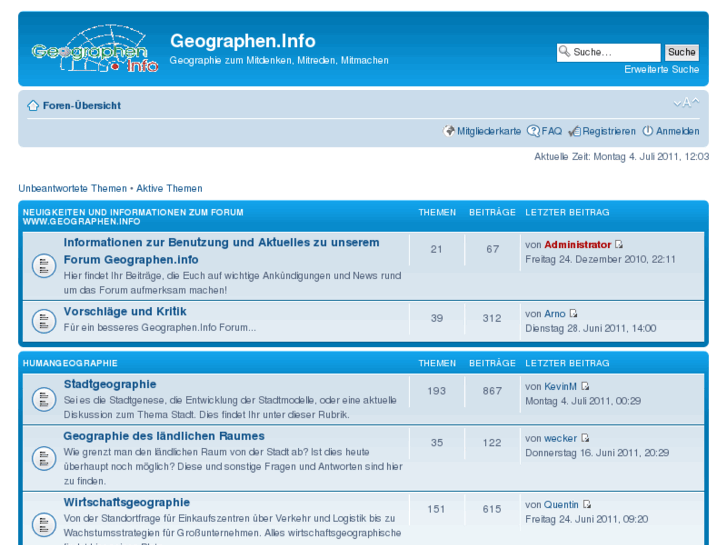Click forum icon for Geographie des ländlichen Raumes
727x545 pixels.
point(44,458)
